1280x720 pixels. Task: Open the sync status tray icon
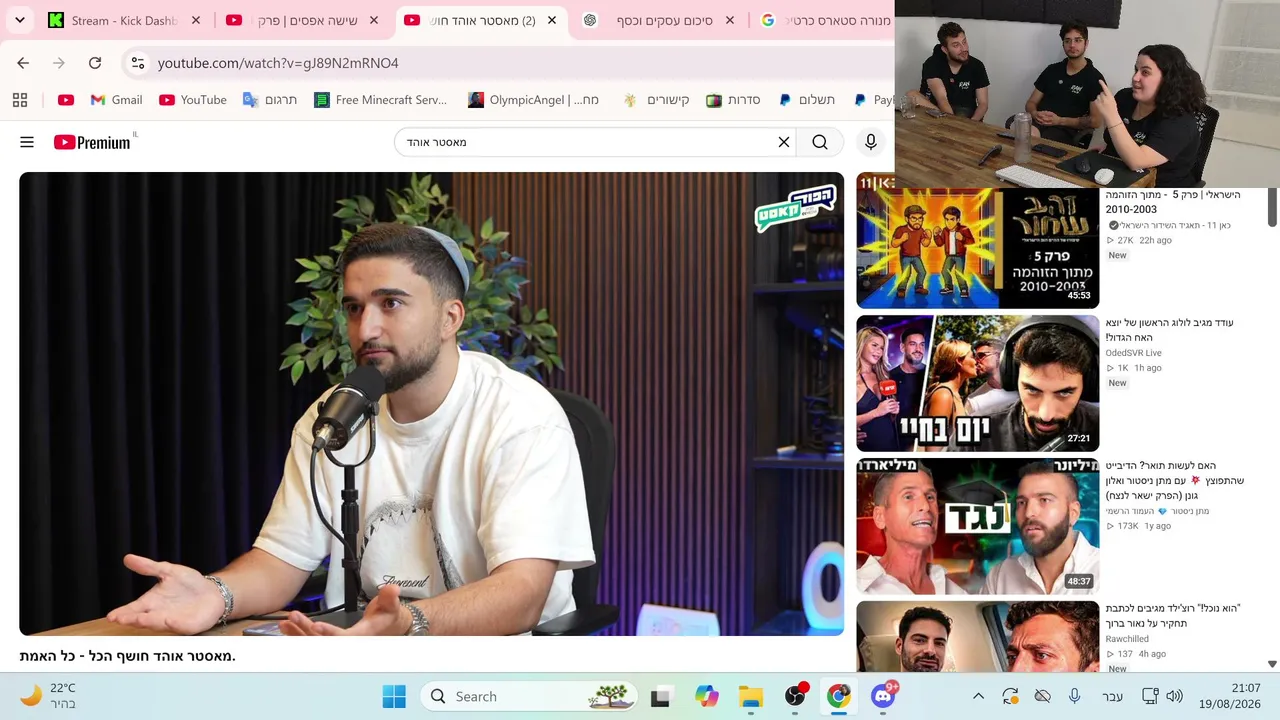[1010, 697]
